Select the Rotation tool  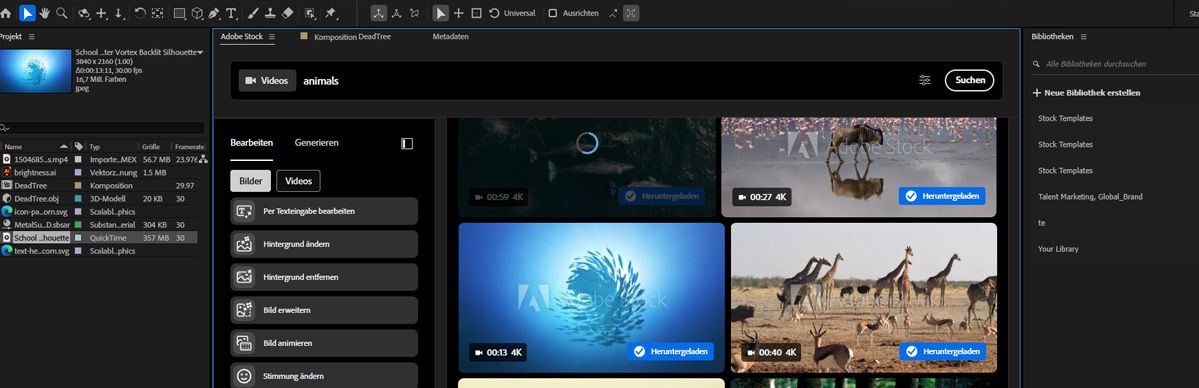tap(140, 13)
